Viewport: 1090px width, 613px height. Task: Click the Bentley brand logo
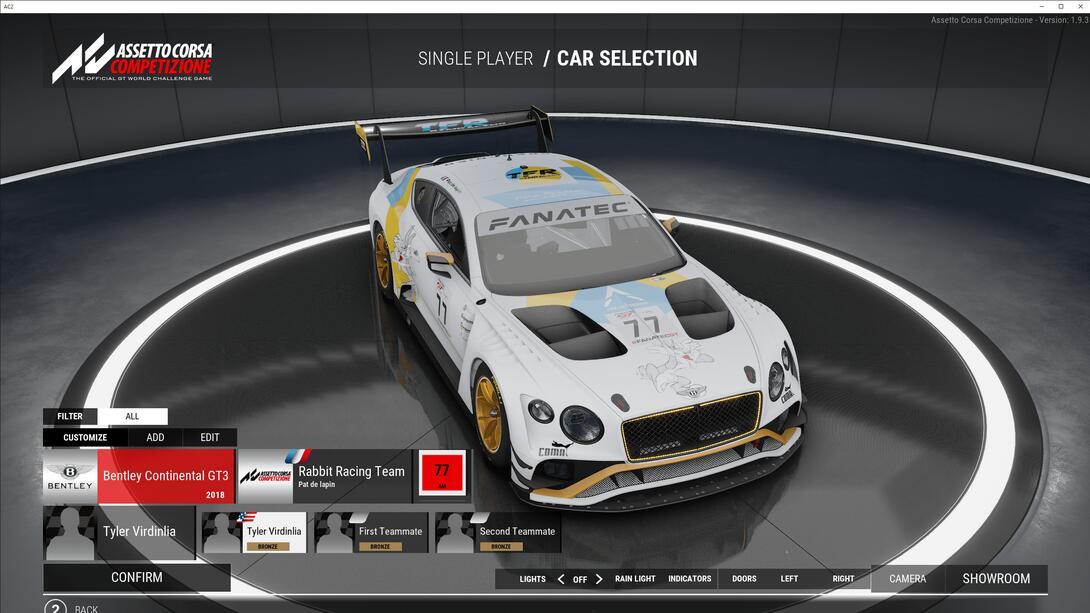click(x=70, y=476)
